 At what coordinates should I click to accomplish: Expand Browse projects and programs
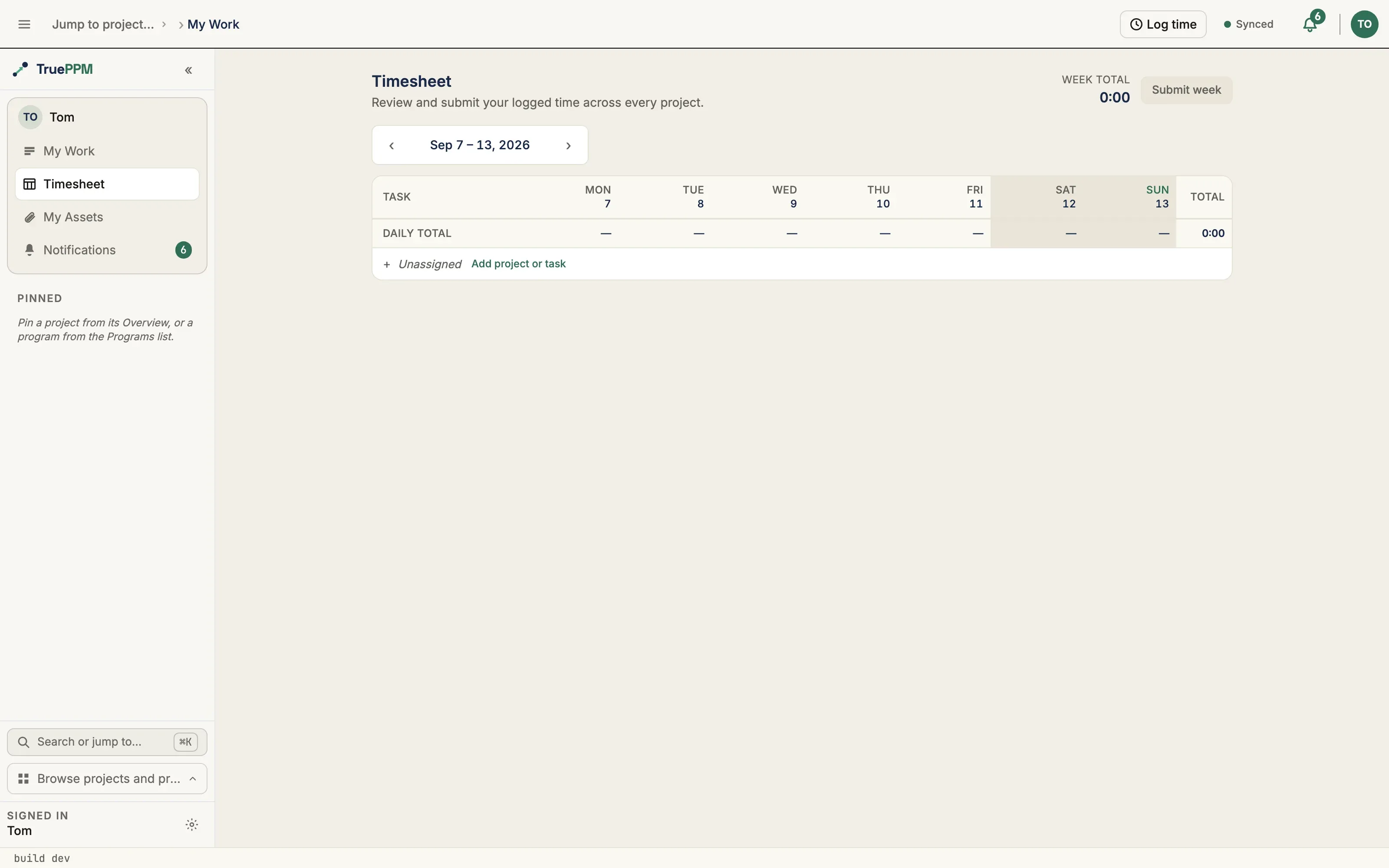107,779
